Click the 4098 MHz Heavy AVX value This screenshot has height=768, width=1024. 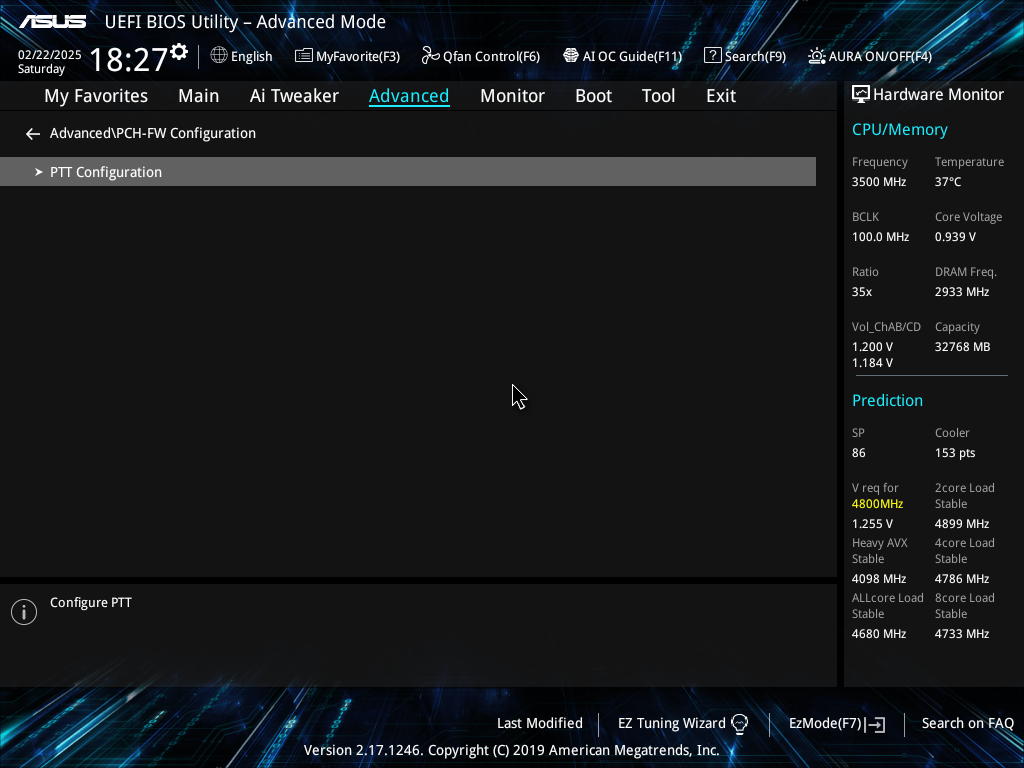tap(878, 579)
